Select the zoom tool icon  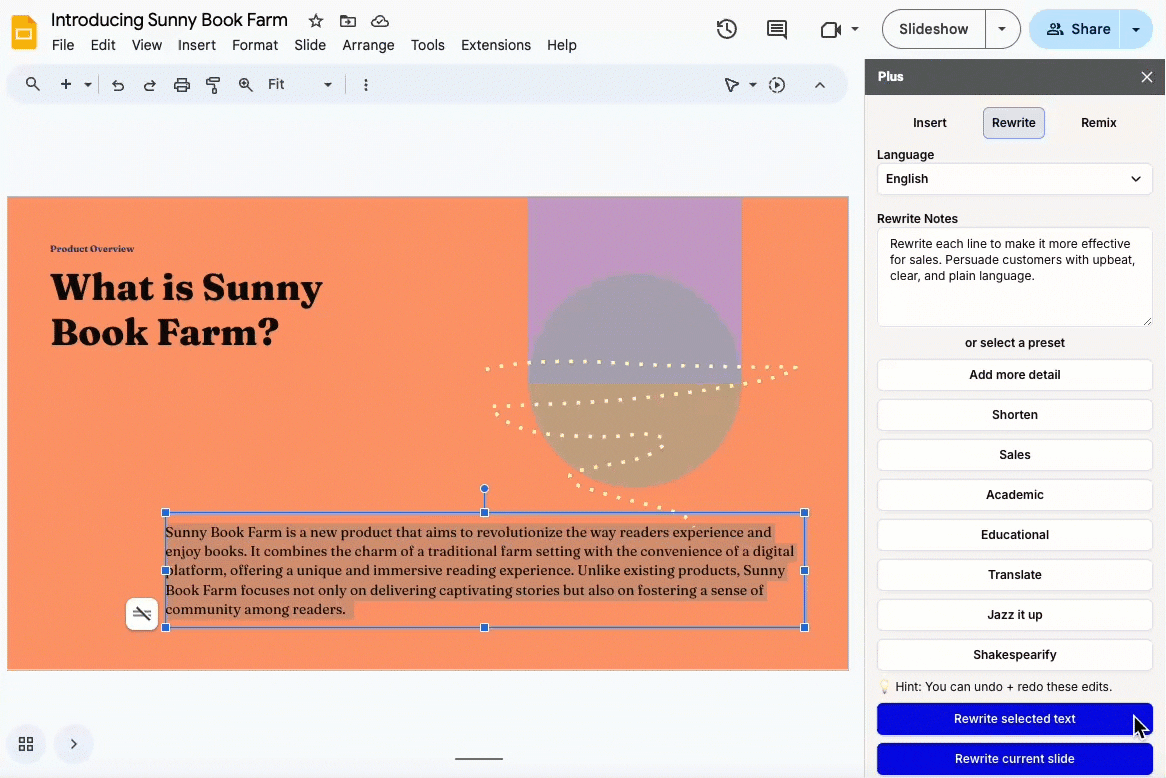(245, 85)
